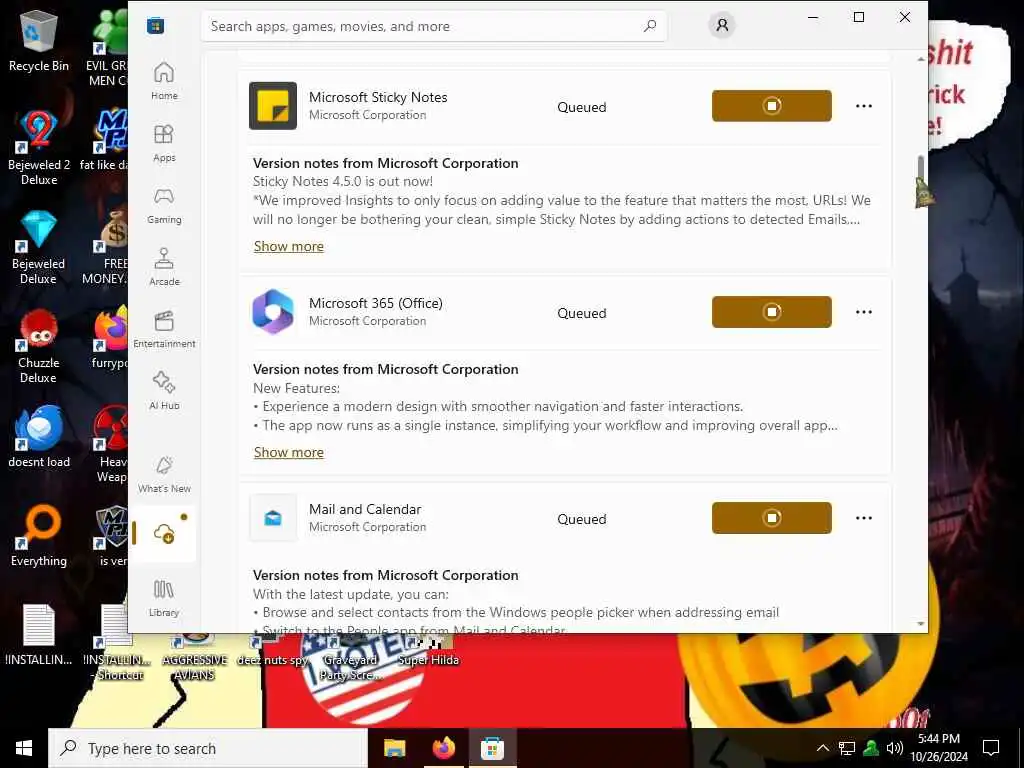The width and height of the screenshot is (1024, 768).
Task: Show hidden system tray icons
Action: [823, 748]
